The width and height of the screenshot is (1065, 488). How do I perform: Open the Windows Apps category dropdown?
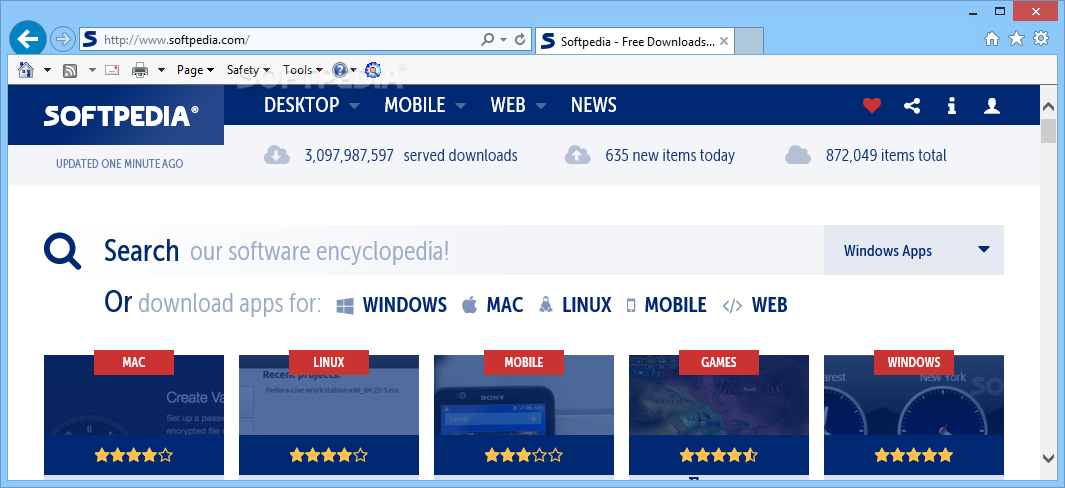(x=914, y=250)
